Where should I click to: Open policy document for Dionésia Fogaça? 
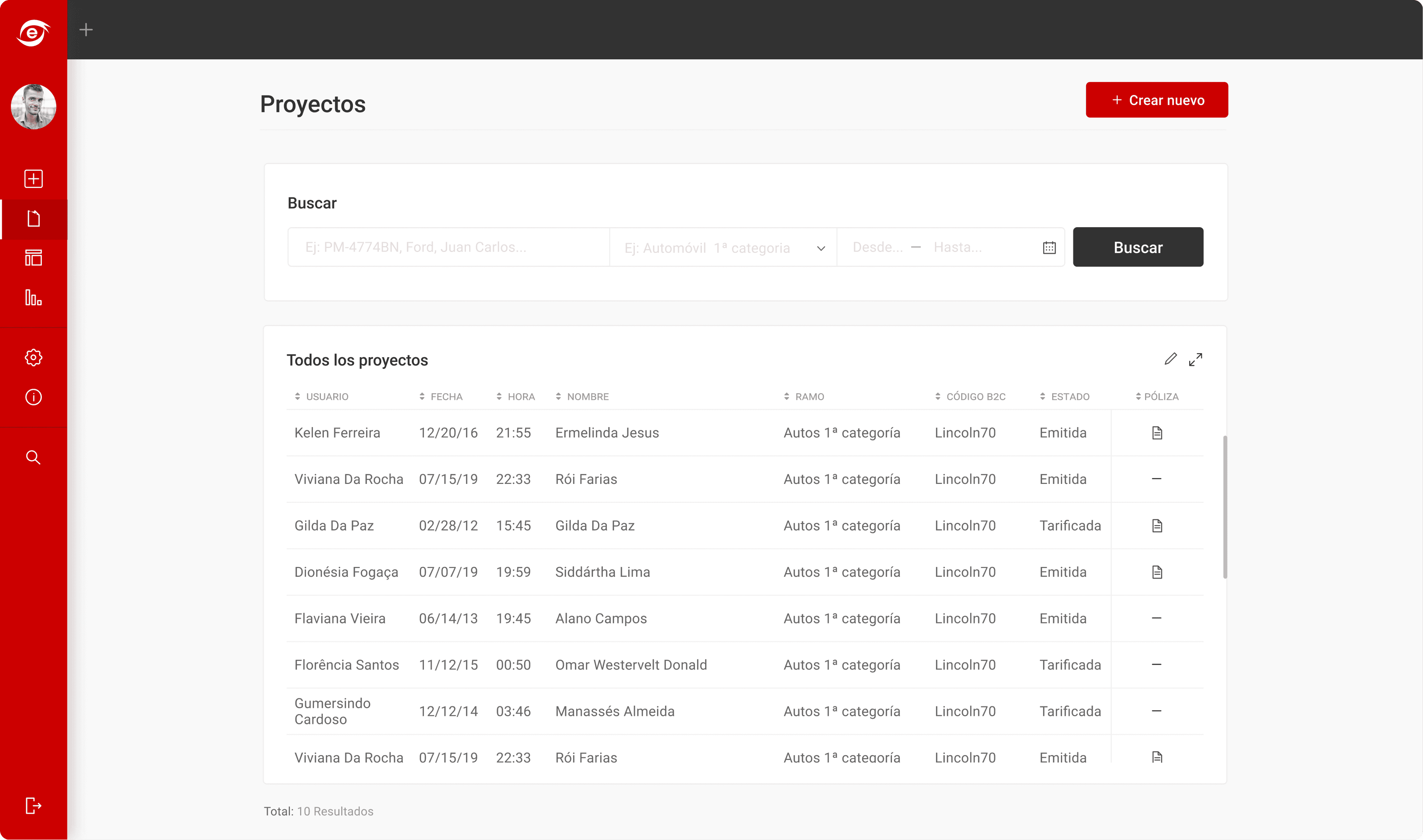[x=1157, y=572]
